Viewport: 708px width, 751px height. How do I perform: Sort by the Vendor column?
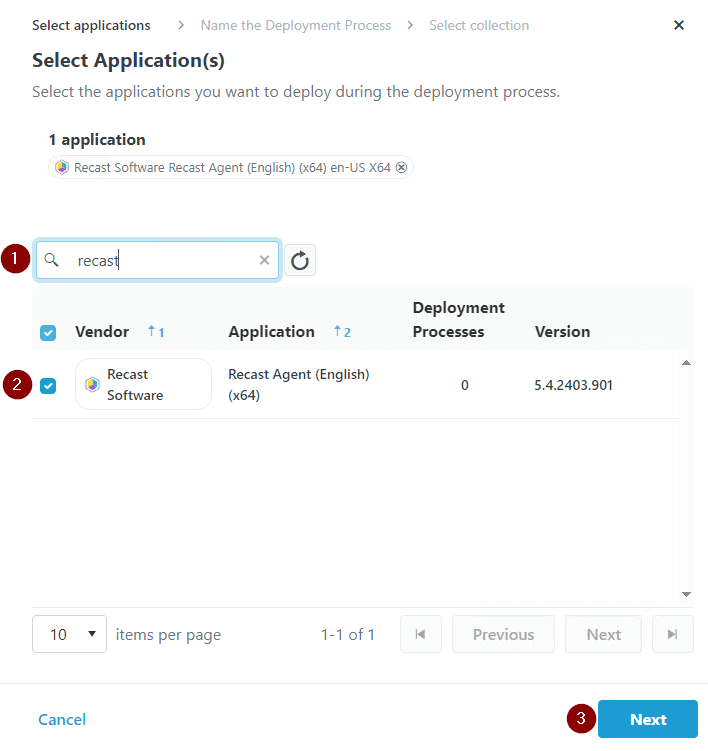point(102,332)
